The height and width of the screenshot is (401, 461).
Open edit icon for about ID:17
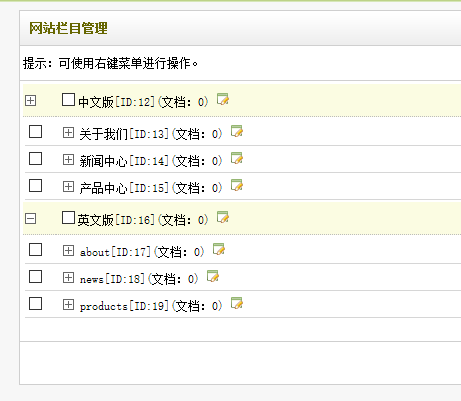point(219,249)
